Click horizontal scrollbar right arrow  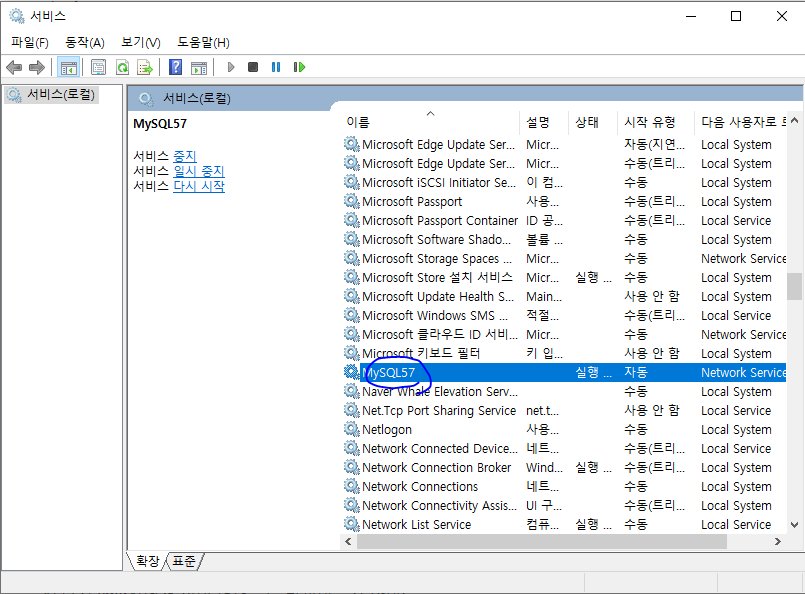(x=778, y=542)
